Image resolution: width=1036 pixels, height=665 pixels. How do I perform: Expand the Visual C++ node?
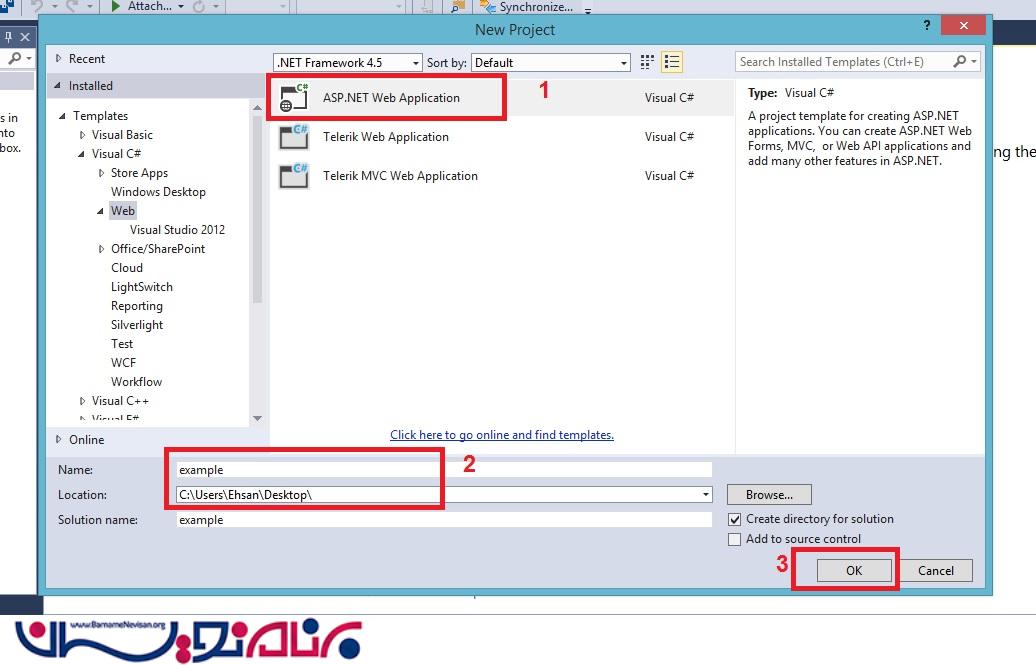coord(82,401)
